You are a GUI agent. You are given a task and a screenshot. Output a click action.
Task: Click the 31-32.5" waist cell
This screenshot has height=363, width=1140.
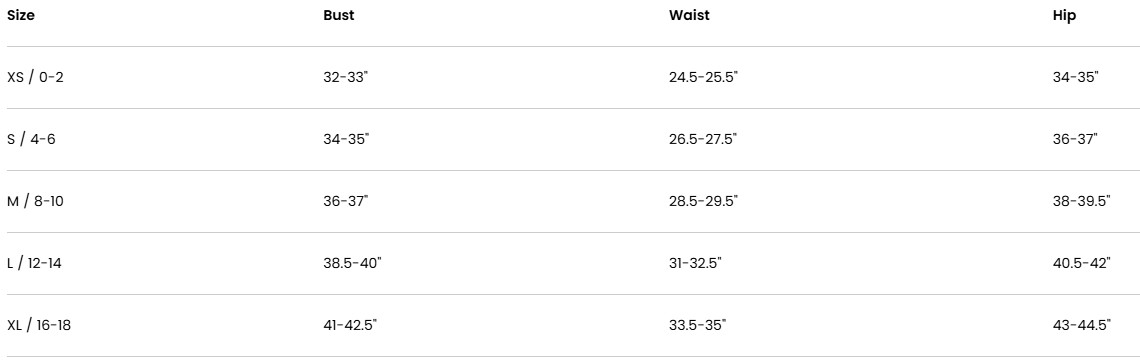tap(695, 263)
